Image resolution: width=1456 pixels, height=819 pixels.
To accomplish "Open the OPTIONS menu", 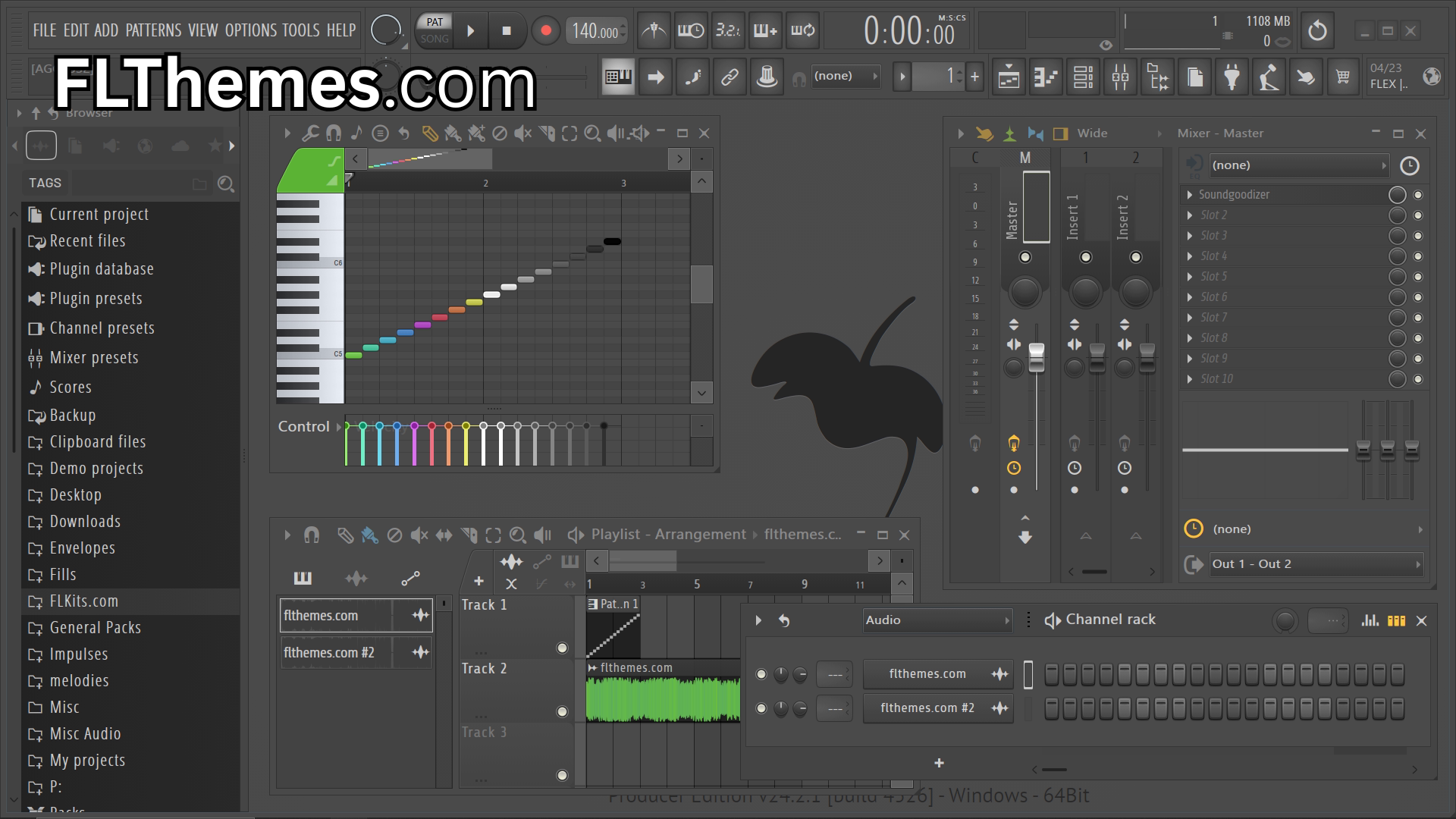I will coord(250,30).
